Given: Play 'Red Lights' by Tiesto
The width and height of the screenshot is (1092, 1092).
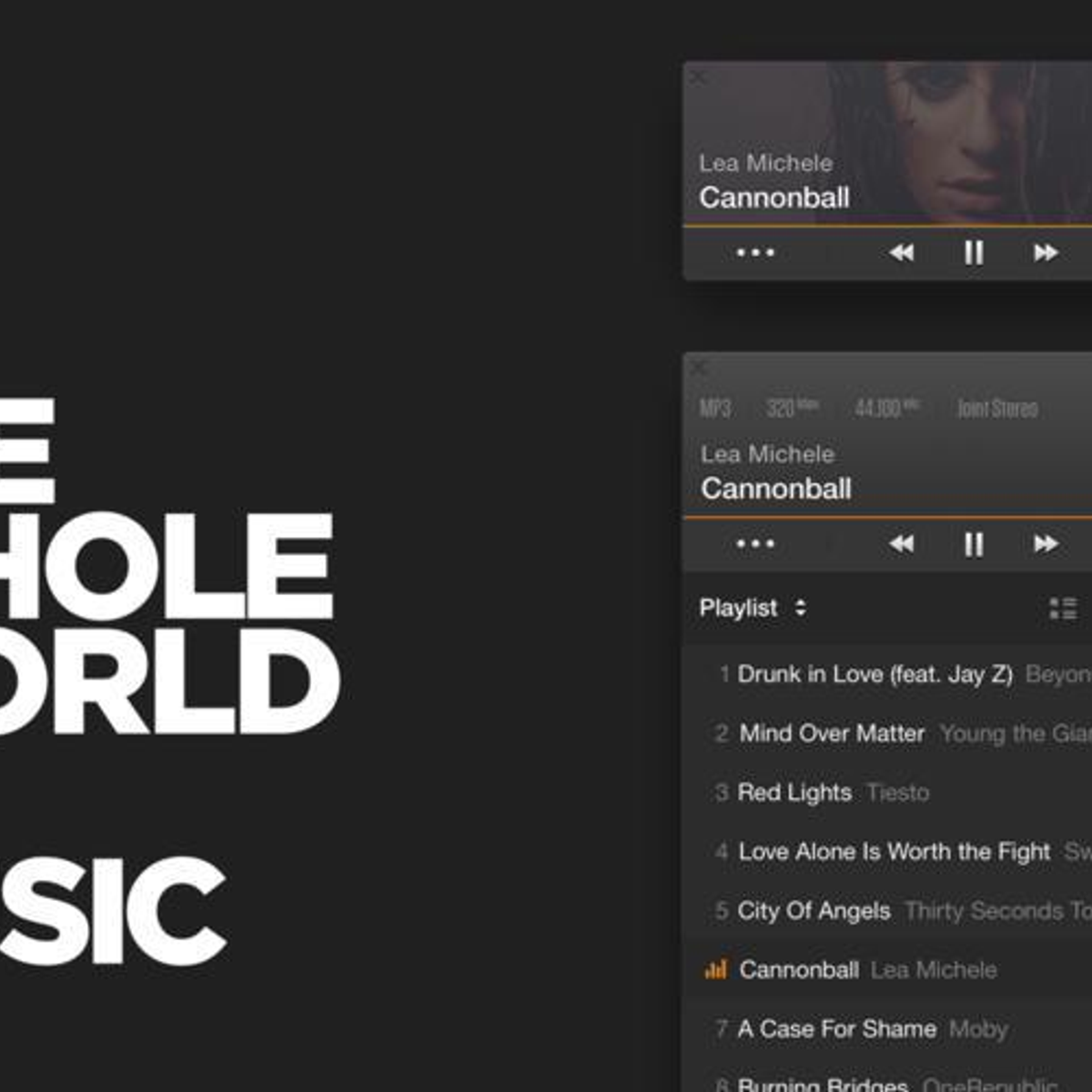Looking at the screenshot, I should (794, 793).
